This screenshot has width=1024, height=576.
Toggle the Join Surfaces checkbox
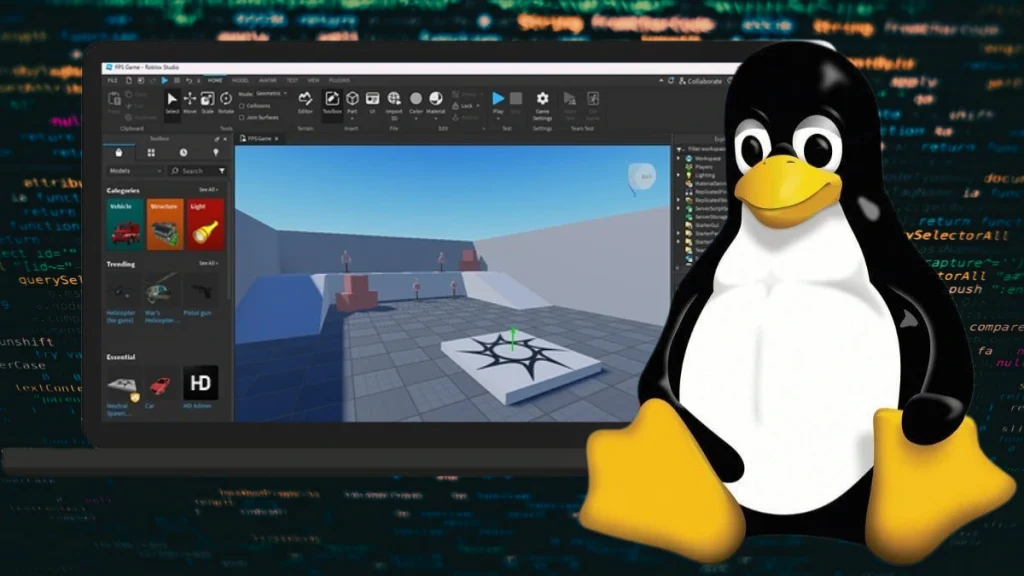click(x=242, y=118)
